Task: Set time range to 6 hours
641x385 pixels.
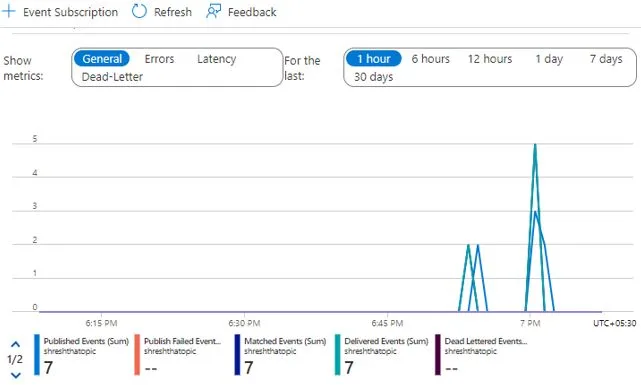Action: coord(430,59)
